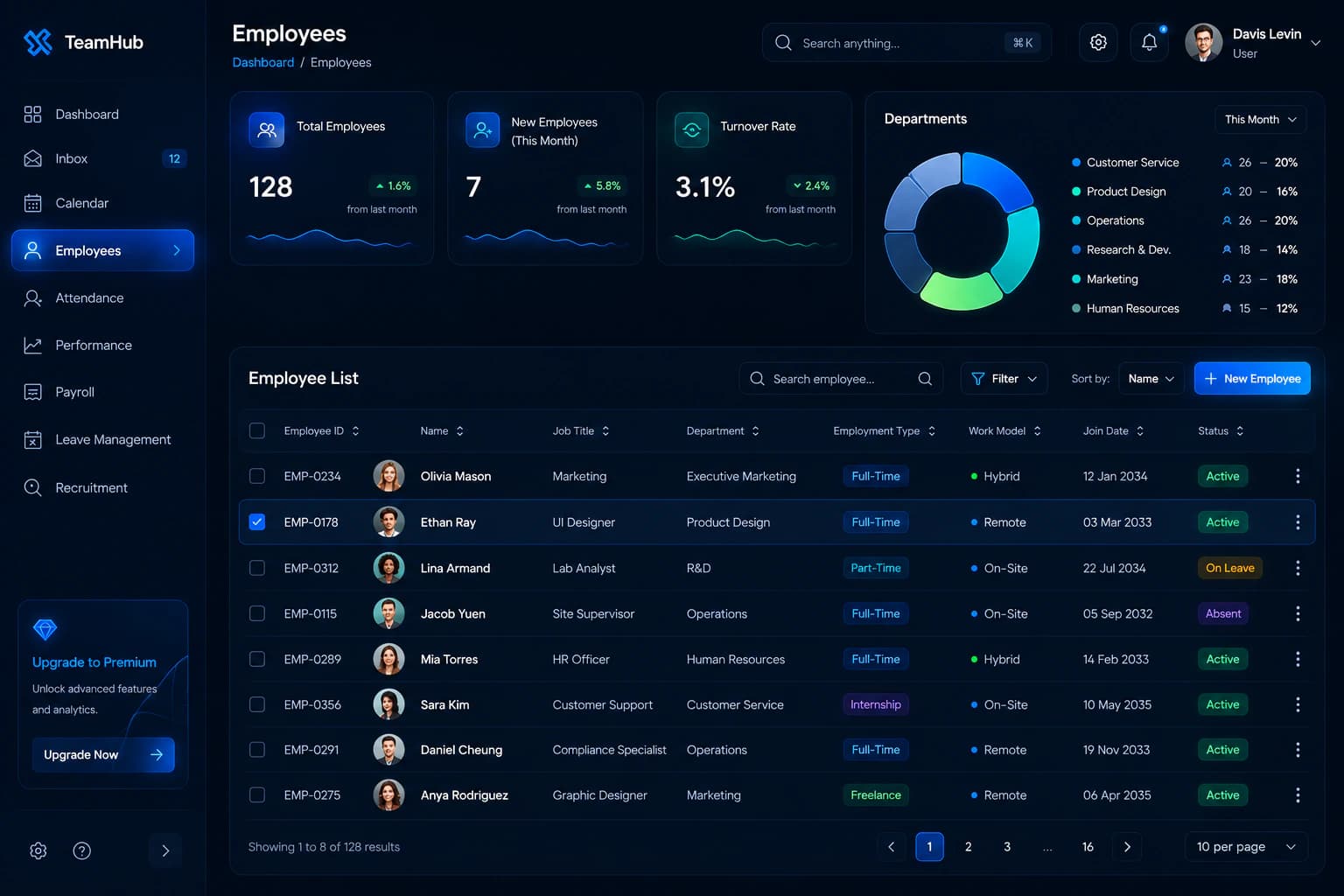
Task: Open sidebar settings gear at bottom
Action: coord(38,850)
